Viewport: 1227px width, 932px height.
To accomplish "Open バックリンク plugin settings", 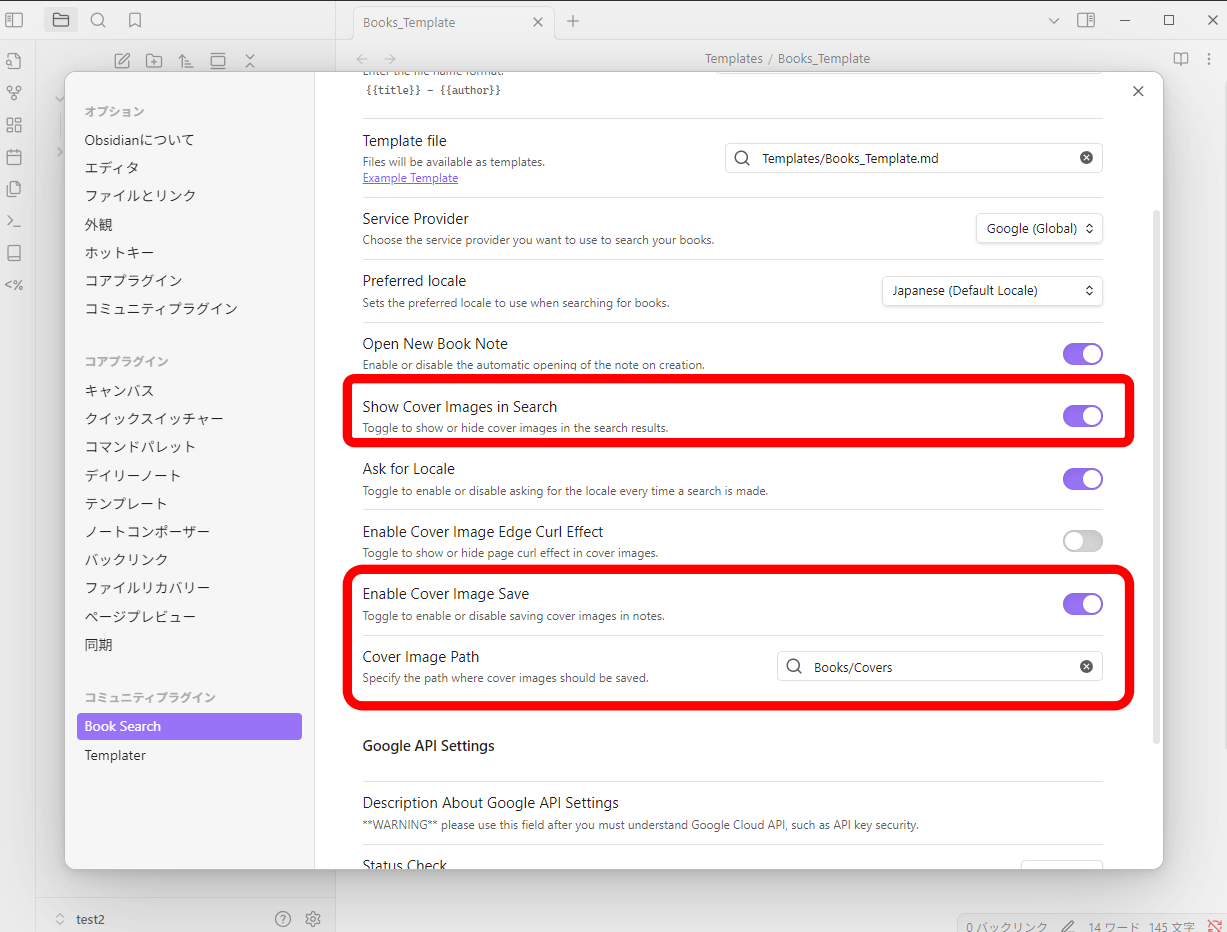I will coord(126,560).
